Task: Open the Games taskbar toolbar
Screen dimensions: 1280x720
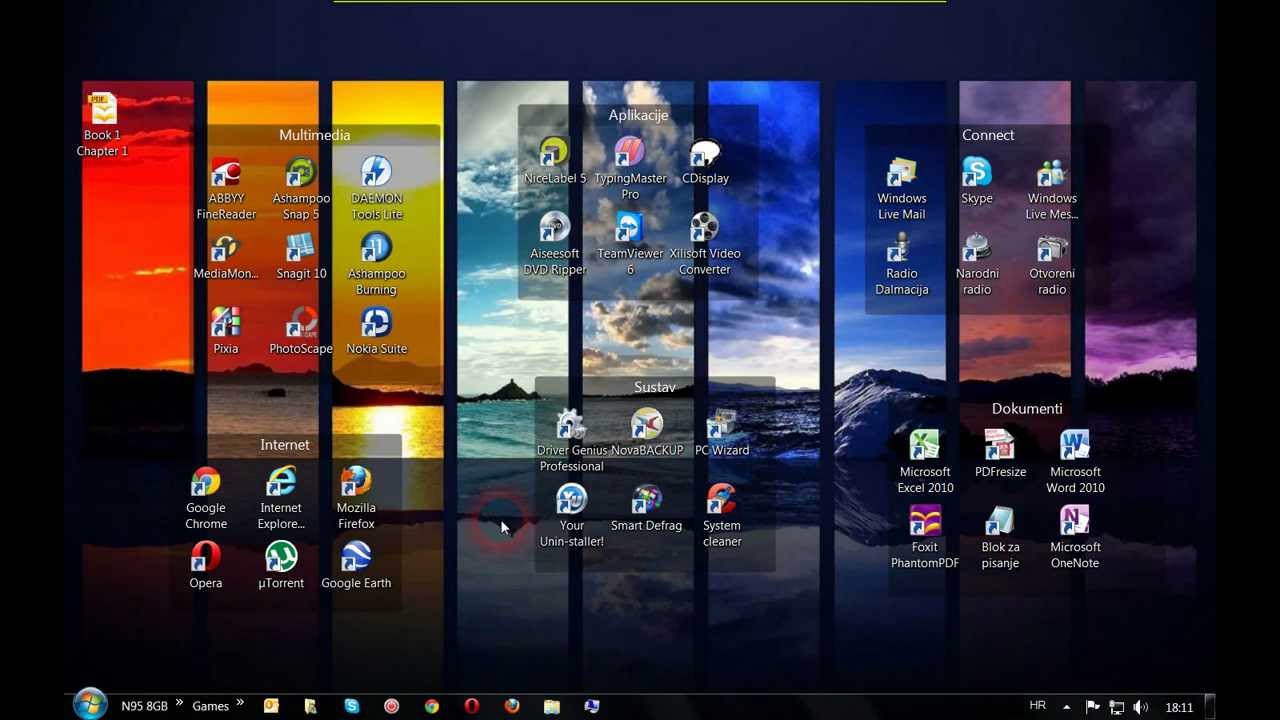Action: pos(210,706)
